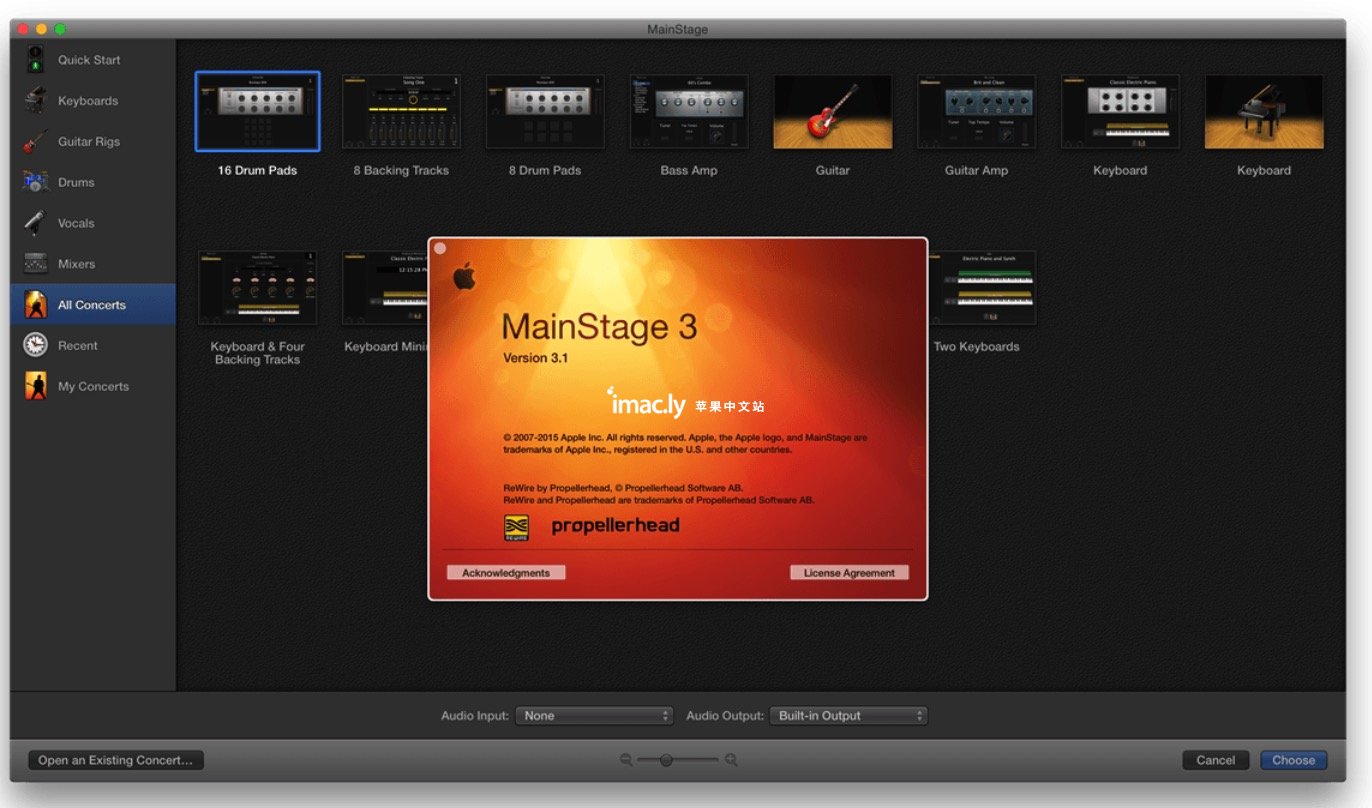
Task: Click the My Concerts icon
Action: tap(36, 386)
